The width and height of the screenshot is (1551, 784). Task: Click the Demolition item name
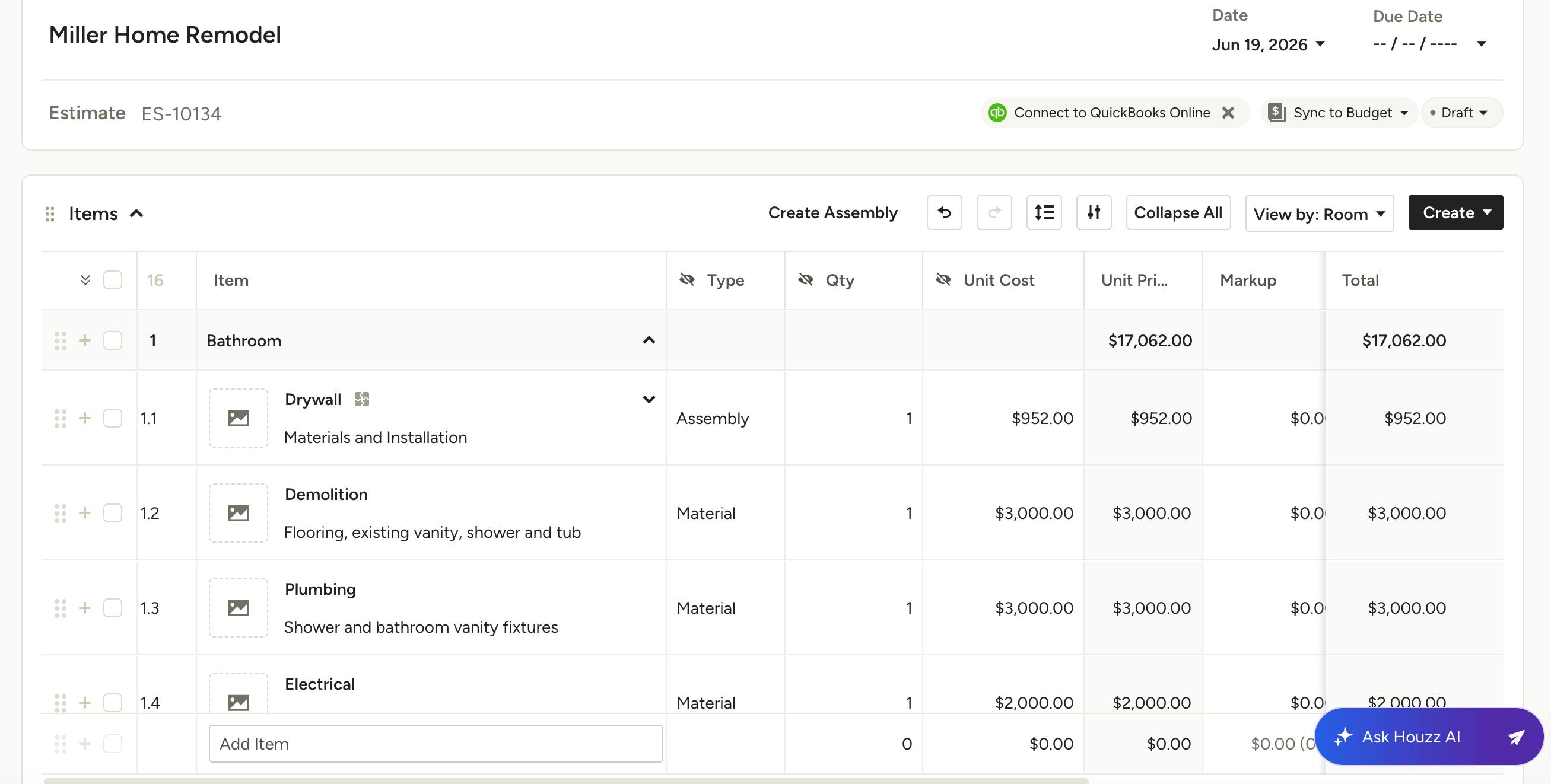click(x=326, y=494)
